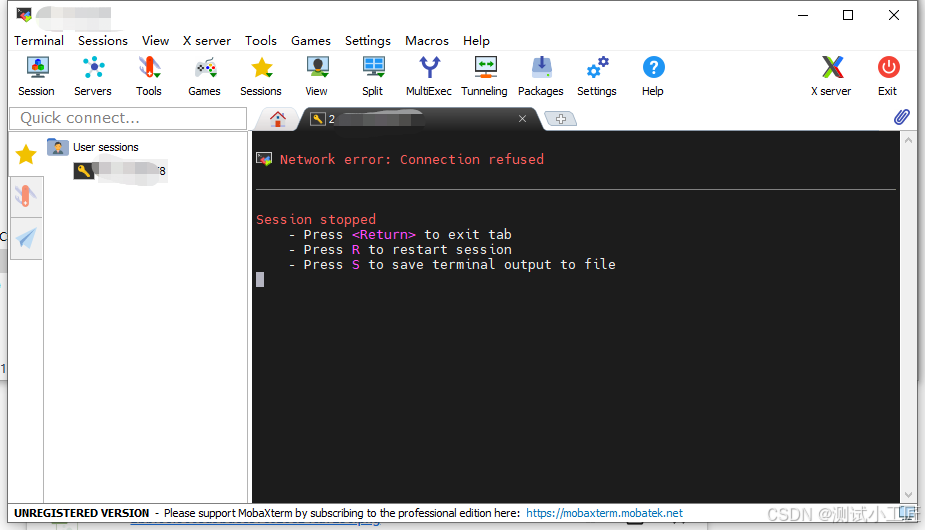Click the UNREGISTERED VERSION status text
Screen dimensions: 925x530
(81, 513)
